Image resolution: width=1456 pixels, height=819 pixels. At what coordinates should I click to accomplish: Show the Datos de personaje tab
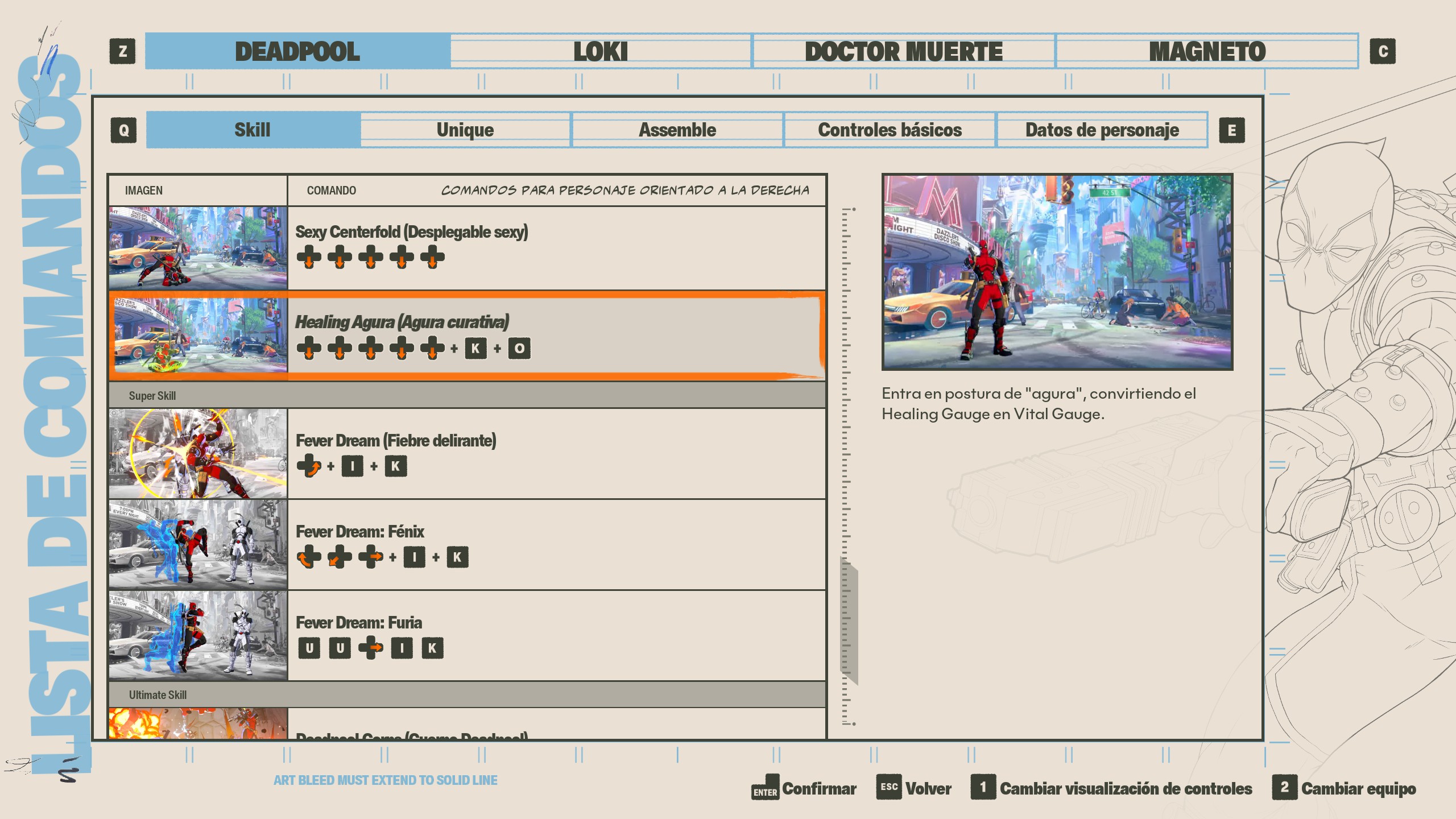(x=1102, y=130)
